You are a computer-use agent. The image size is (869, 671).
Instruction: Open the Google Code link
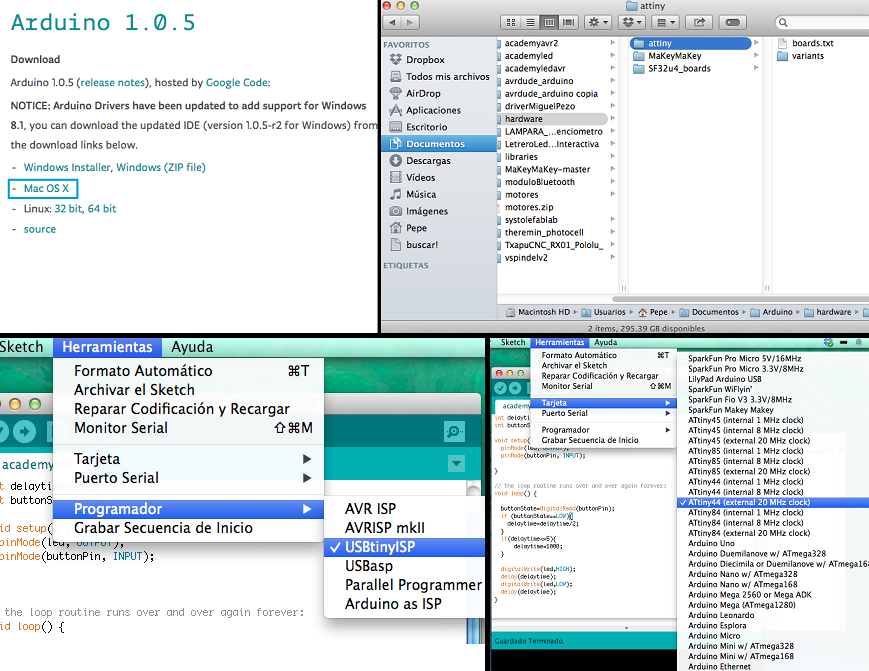(237, 83)
